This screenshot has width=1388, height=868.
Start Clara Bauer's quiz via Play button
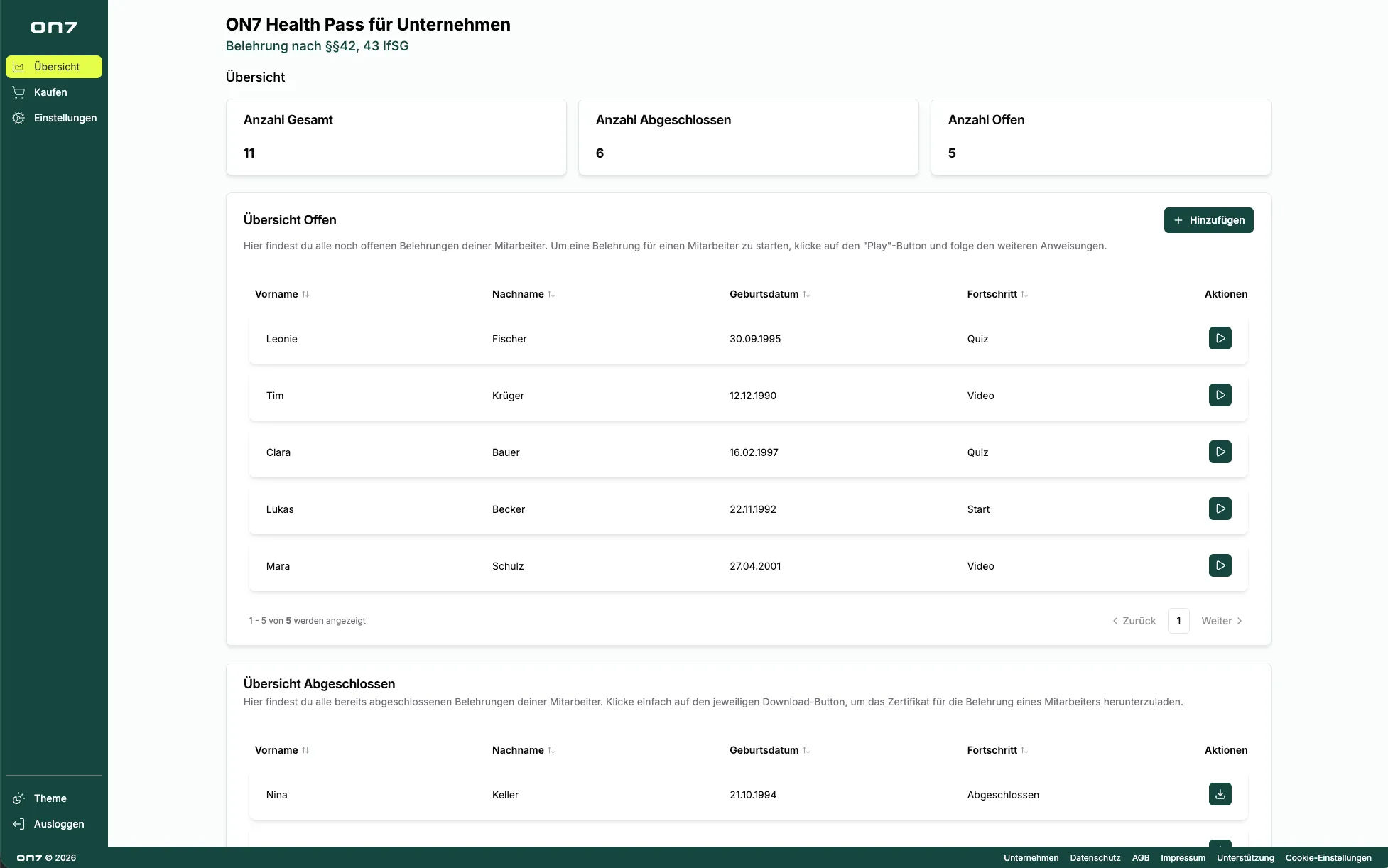point(1220,452)
